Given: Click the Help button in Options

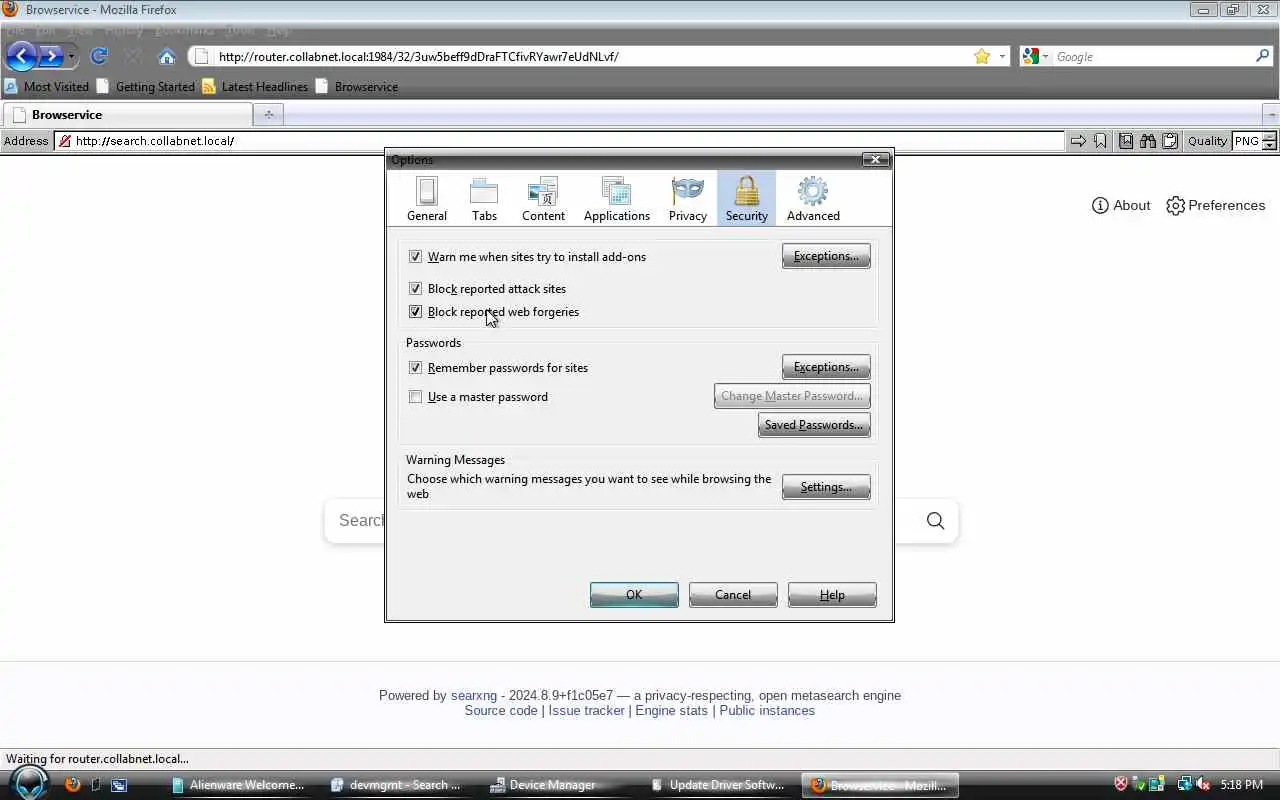Looking at the screenshot, I should tap(832, 595).
